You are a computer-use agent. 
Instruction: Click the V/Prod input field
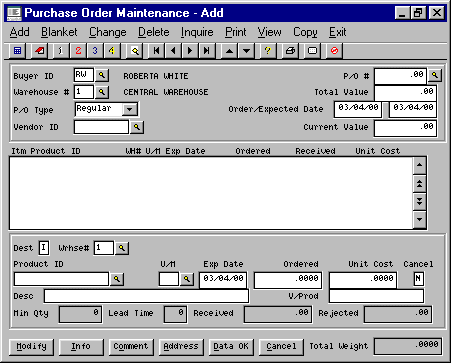[x=377, y=296]
